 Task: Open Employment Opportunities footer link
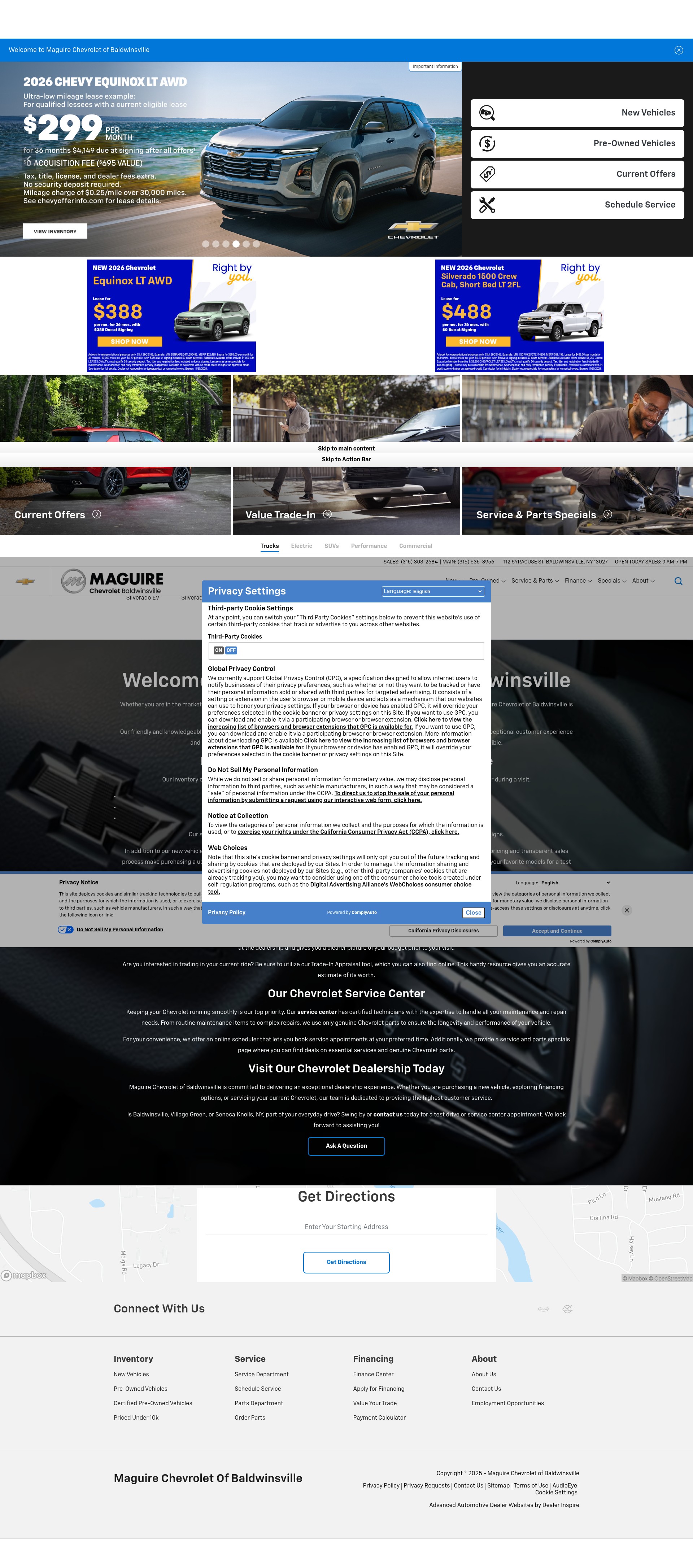pyautogui.click(x=507, y=1403)
